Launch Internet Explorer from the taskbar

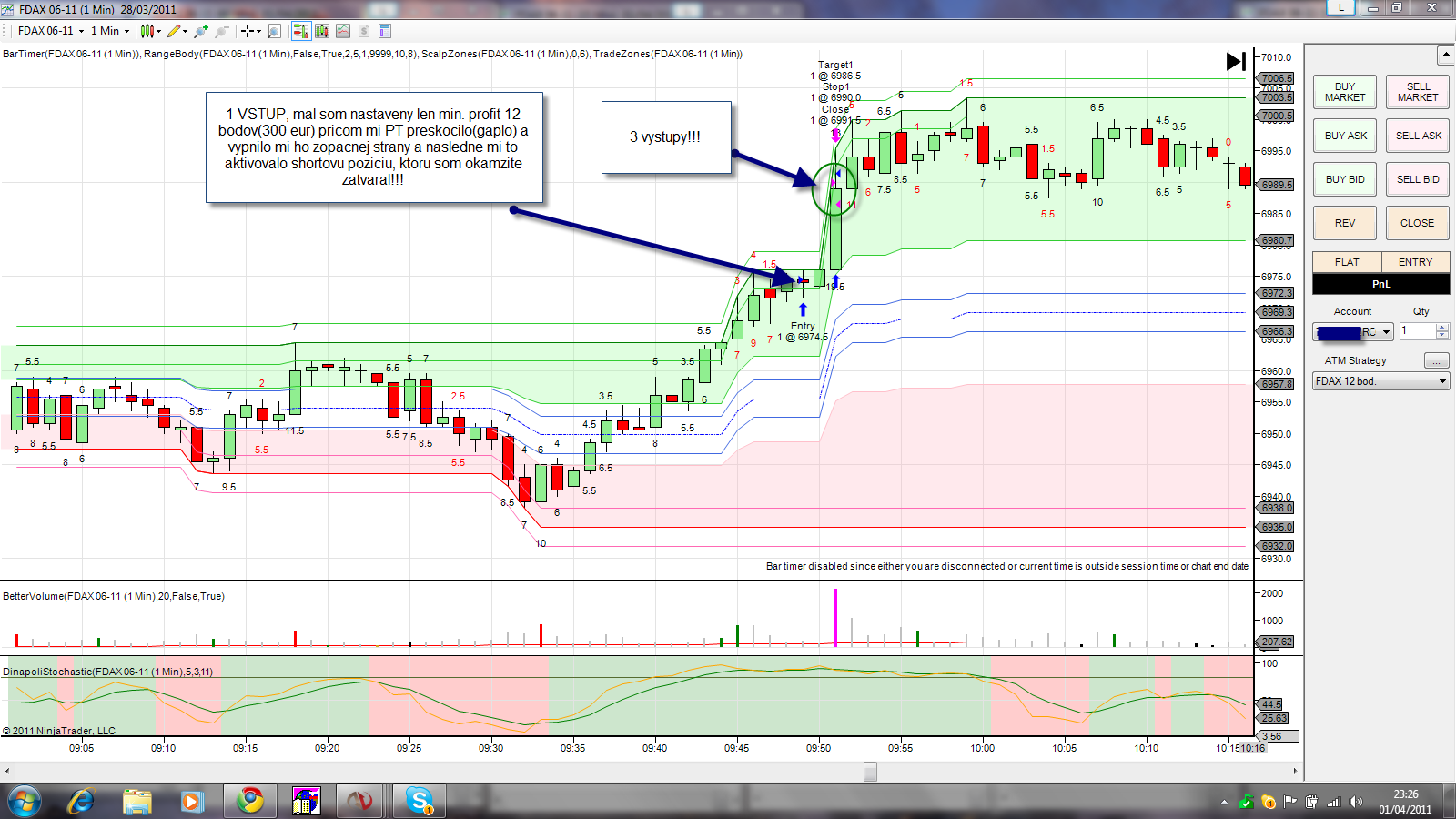click(x=81, y=802)
